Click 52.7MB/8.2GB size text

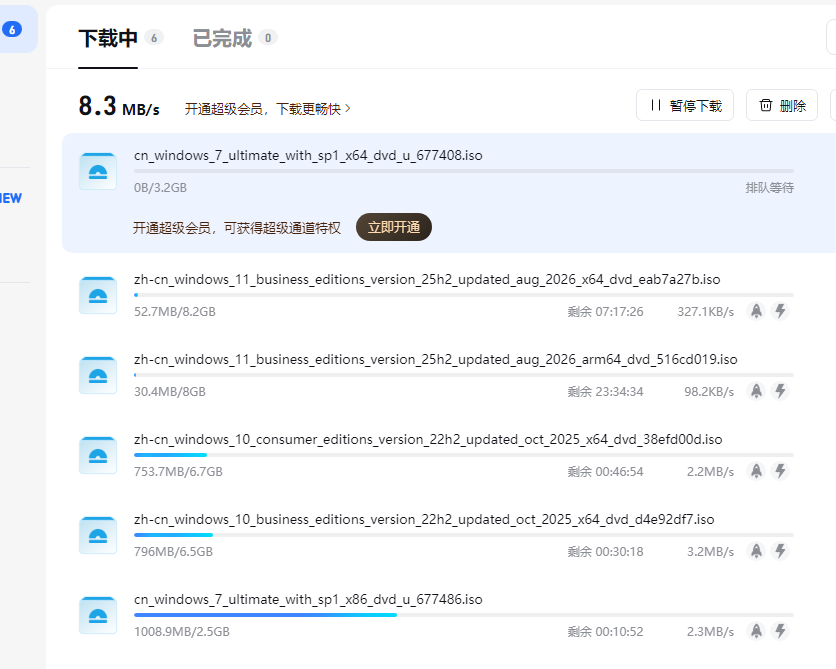pyautogui.click(x=175, y=311)
